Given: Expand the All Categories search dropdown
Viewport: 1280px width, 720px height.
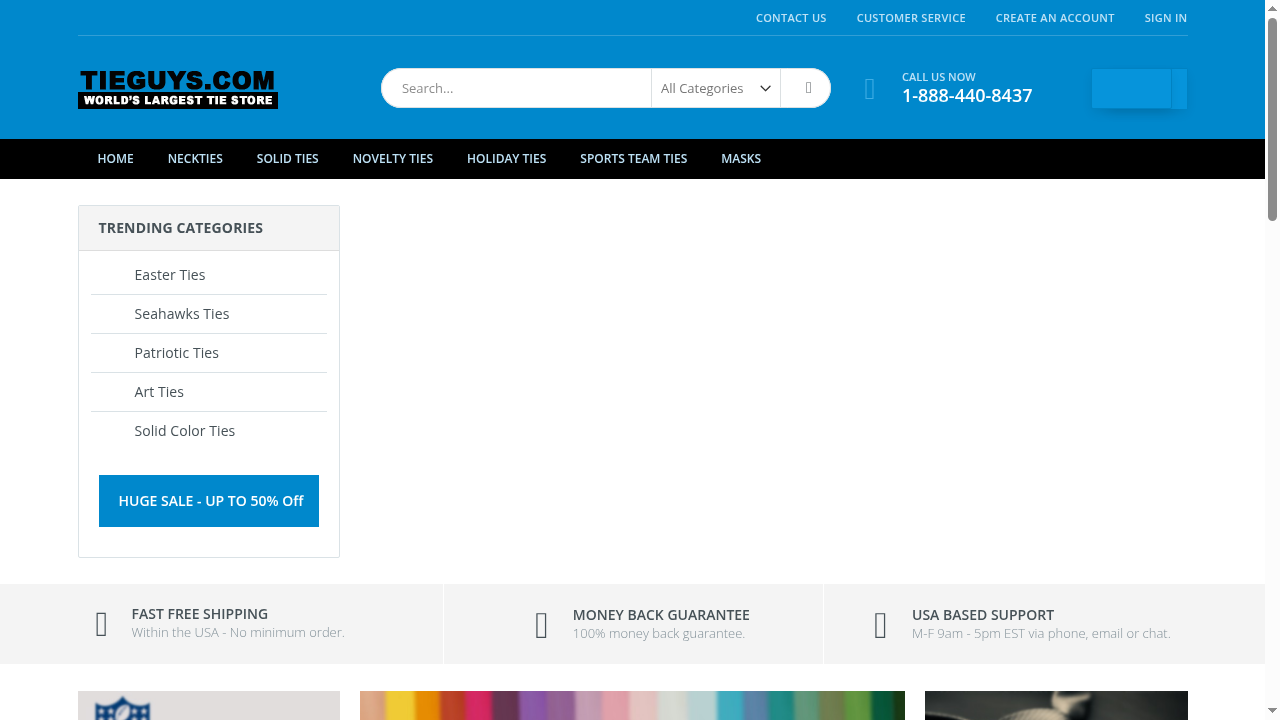Looking at the screenshot, I should pos(716,88).
